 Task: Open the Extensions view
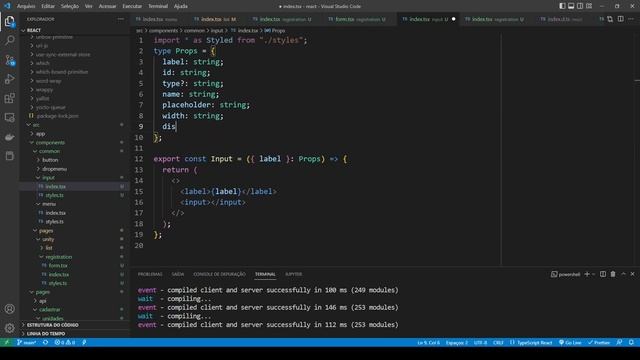(10, 98)
